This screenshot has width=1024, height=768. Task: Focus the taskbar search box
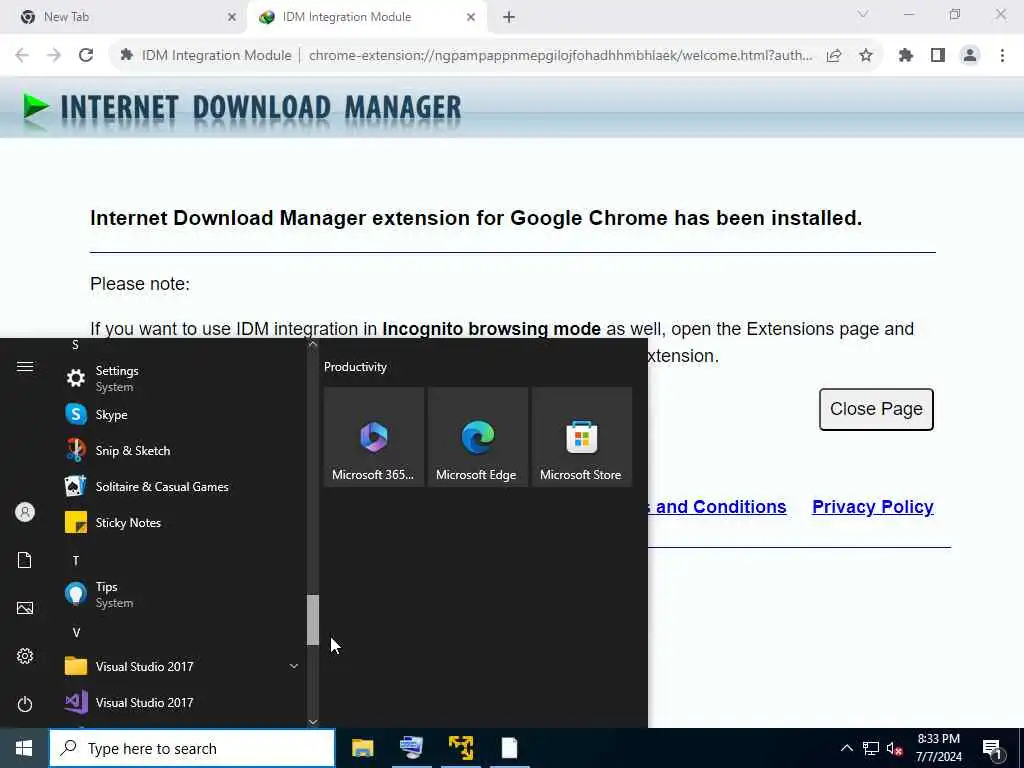point(192,748)
